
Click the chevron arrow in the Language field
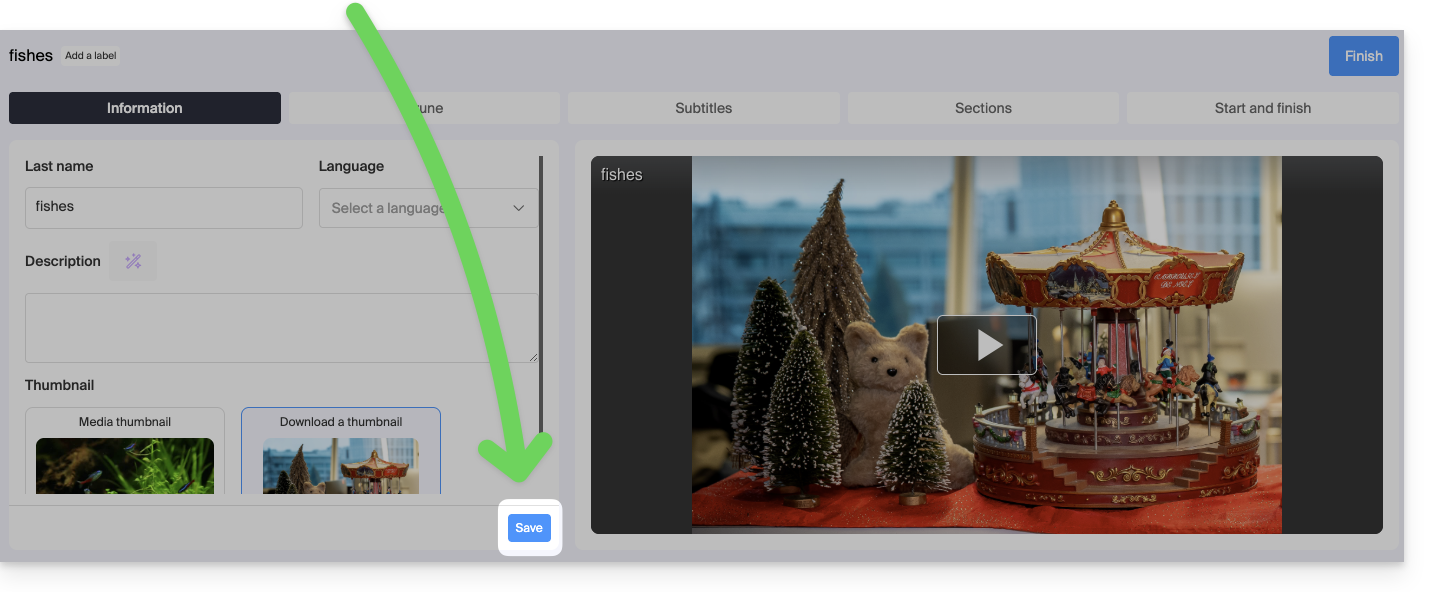click(x=518, y=208)
